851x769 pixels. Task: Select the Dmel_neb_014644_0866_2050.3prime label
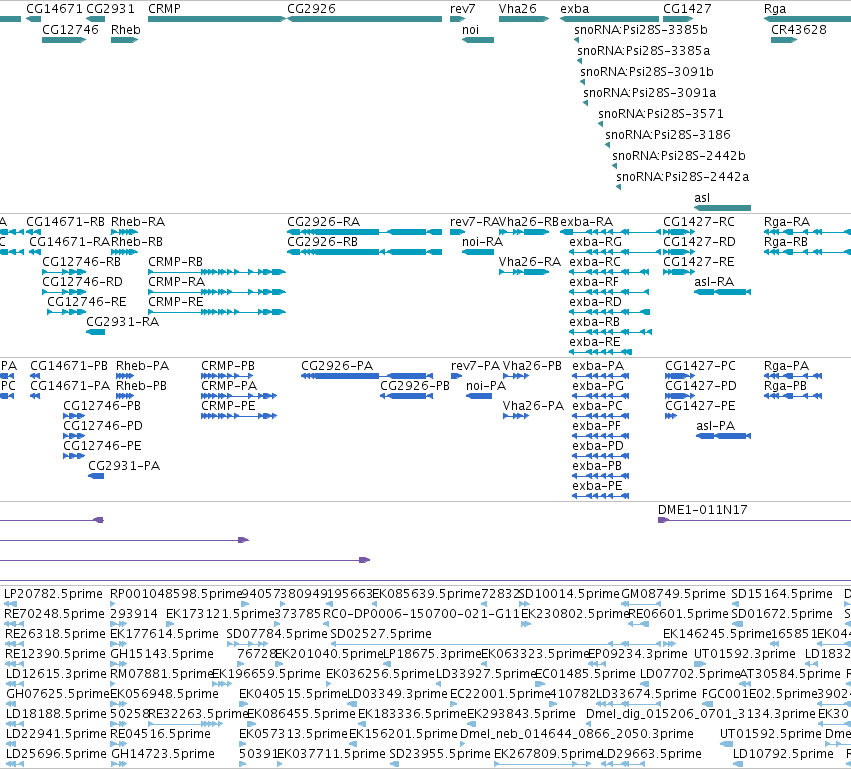pyautogui.click(x=577, y=734)
